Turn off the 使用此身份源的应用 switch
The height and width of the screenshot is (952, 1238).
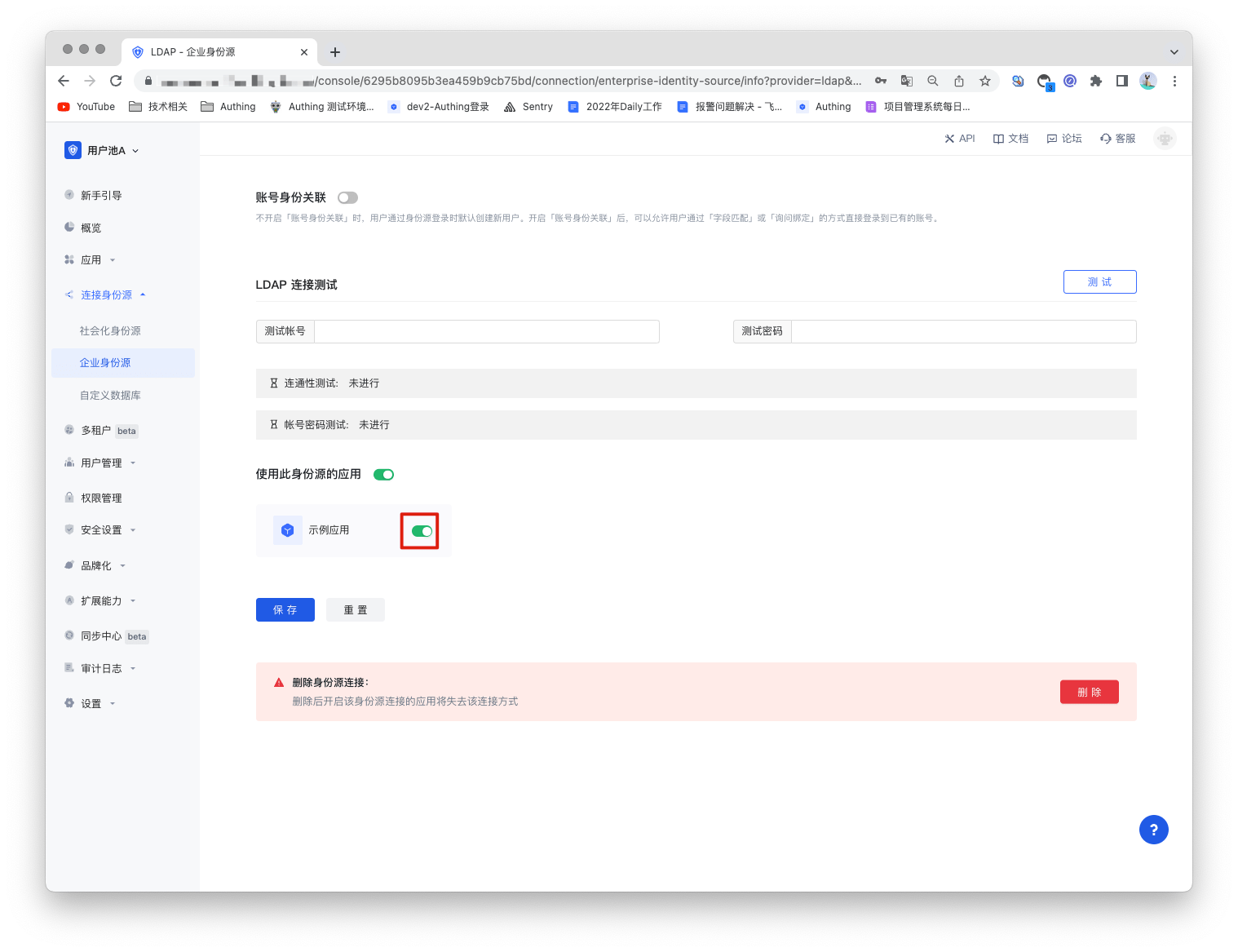pyautogui.click(x=383, y=475)
